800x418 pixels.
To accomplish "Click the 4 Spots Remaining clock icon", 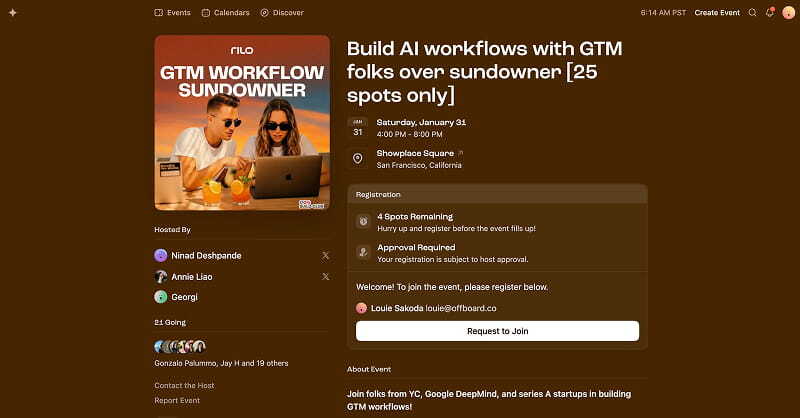I will 363,222.
